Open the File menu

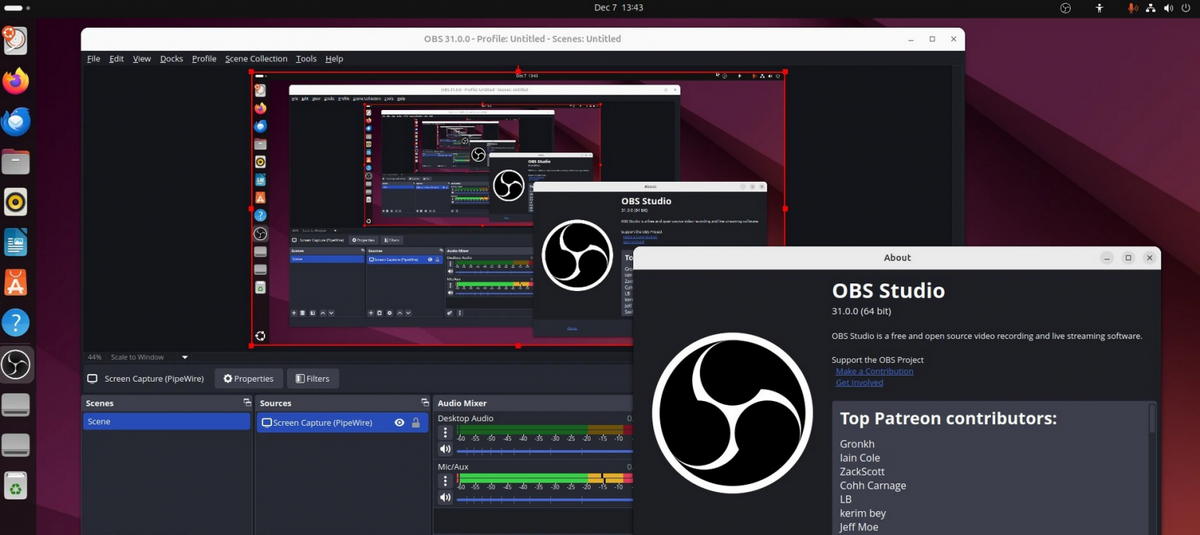[93, 59]
